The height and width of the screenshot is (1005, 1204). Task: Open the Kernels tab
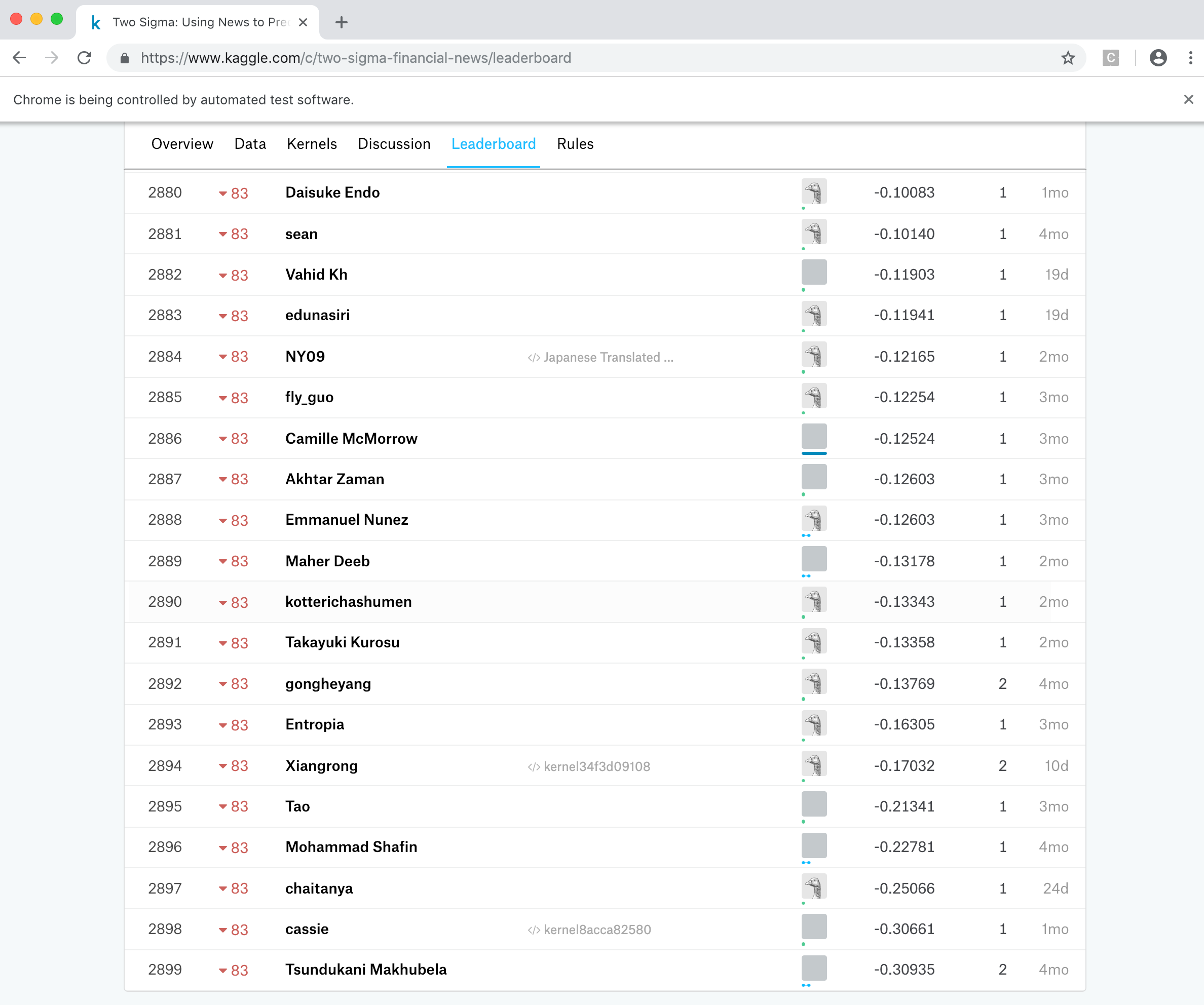[x=311, y=144]
